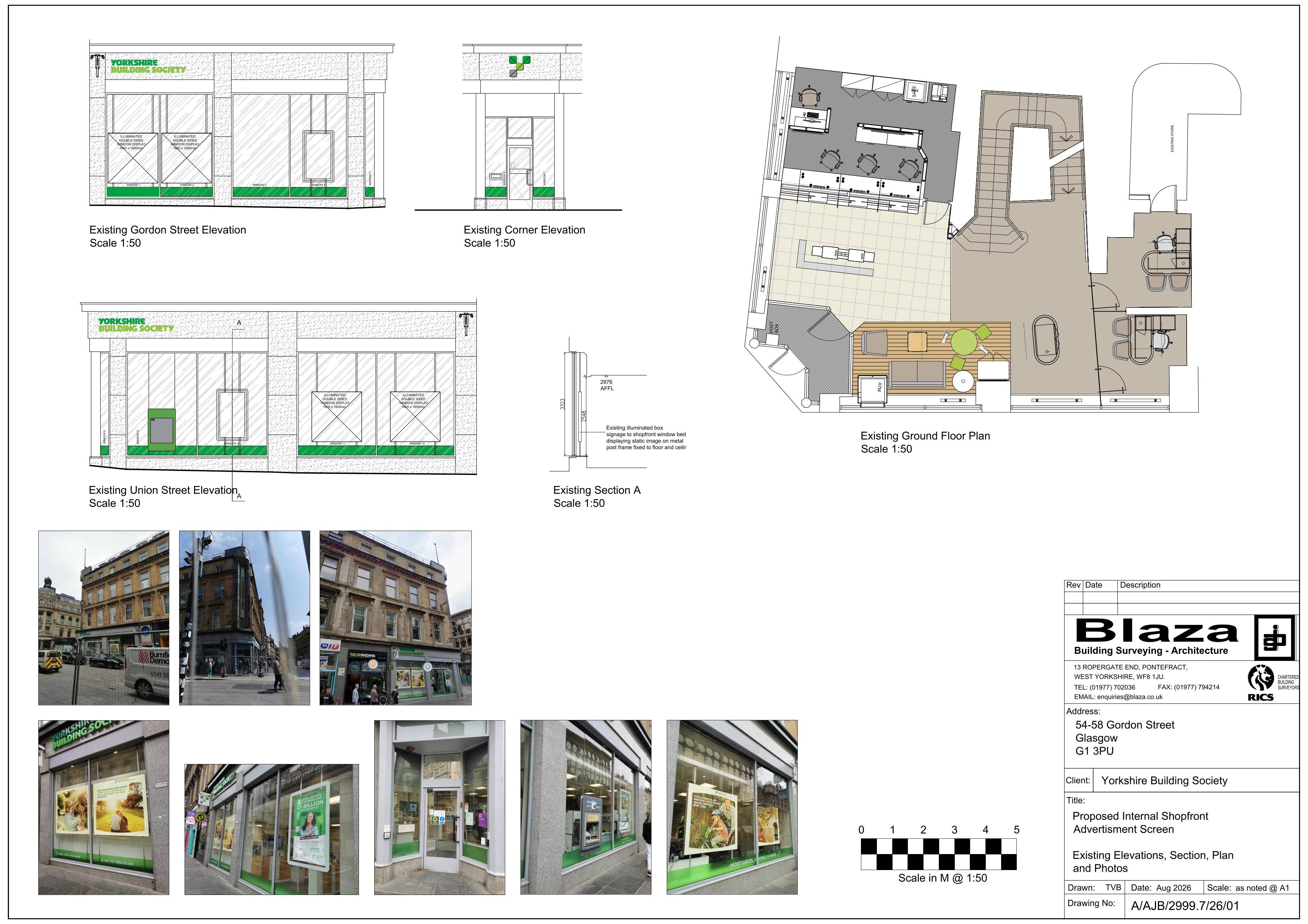Image resolution: width=1308 pixels, height=924 pixels.
Task: Open the Taco Mazama street photo
Action: coord(395,618)
